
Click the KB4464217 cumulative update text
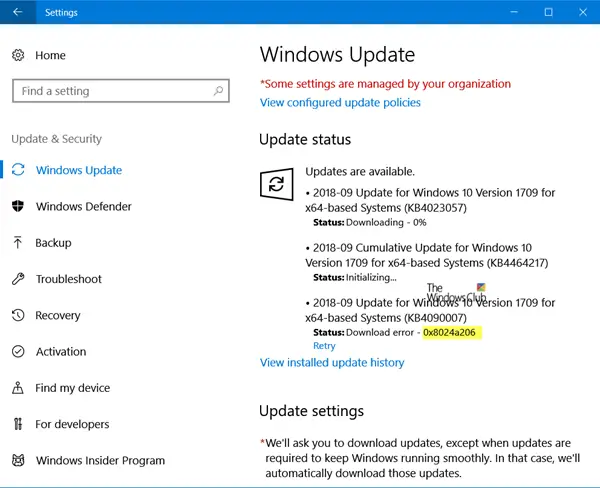pyautogui.click(x=427, y=255)
